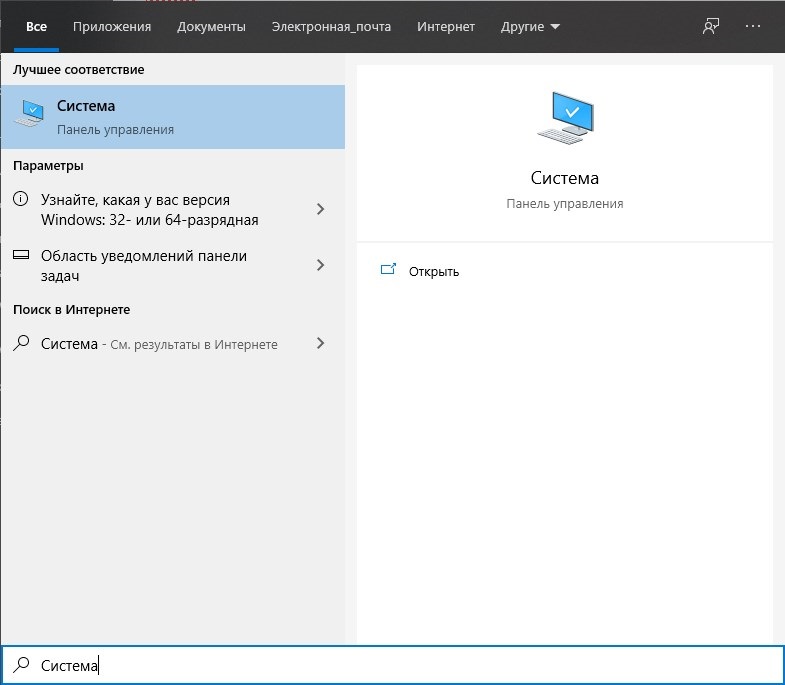Switch to the Документы tab
Viewport: 785px width, 685px height.
[211, 27]
